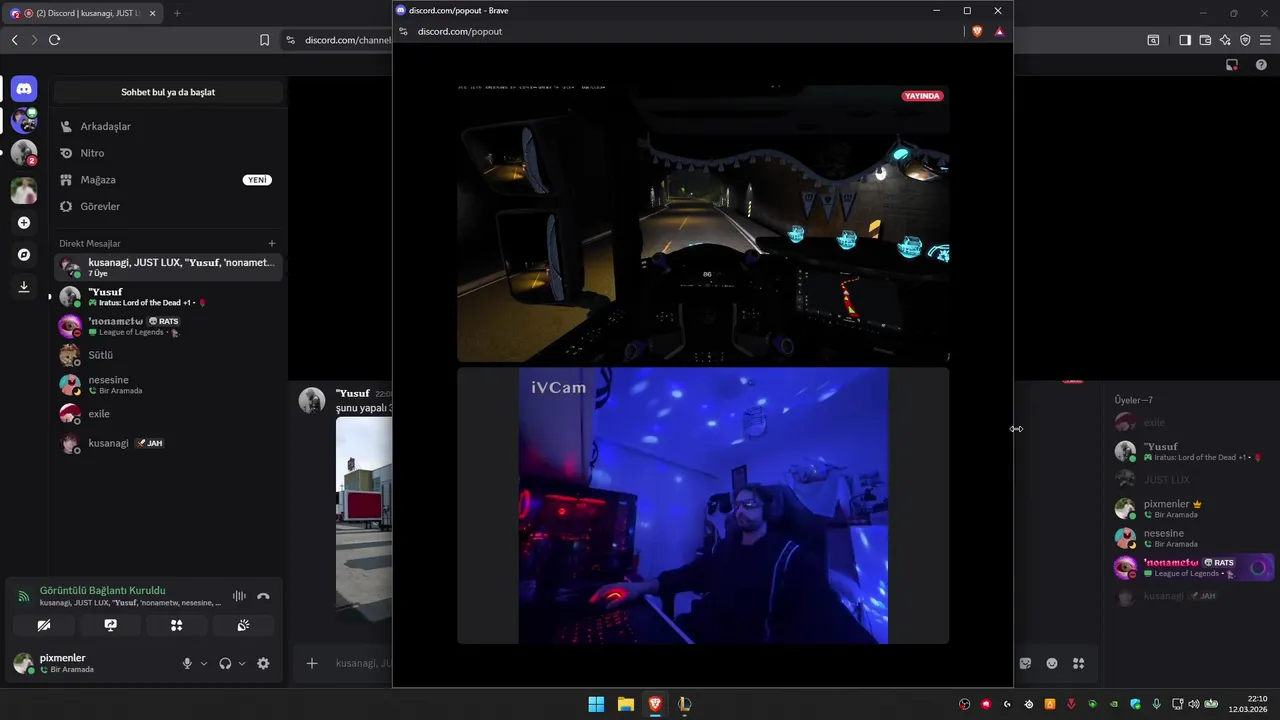Reload page in main Brave window
Image resolution: width=1280 pixels, height=720 pixels.
[54, 40]
